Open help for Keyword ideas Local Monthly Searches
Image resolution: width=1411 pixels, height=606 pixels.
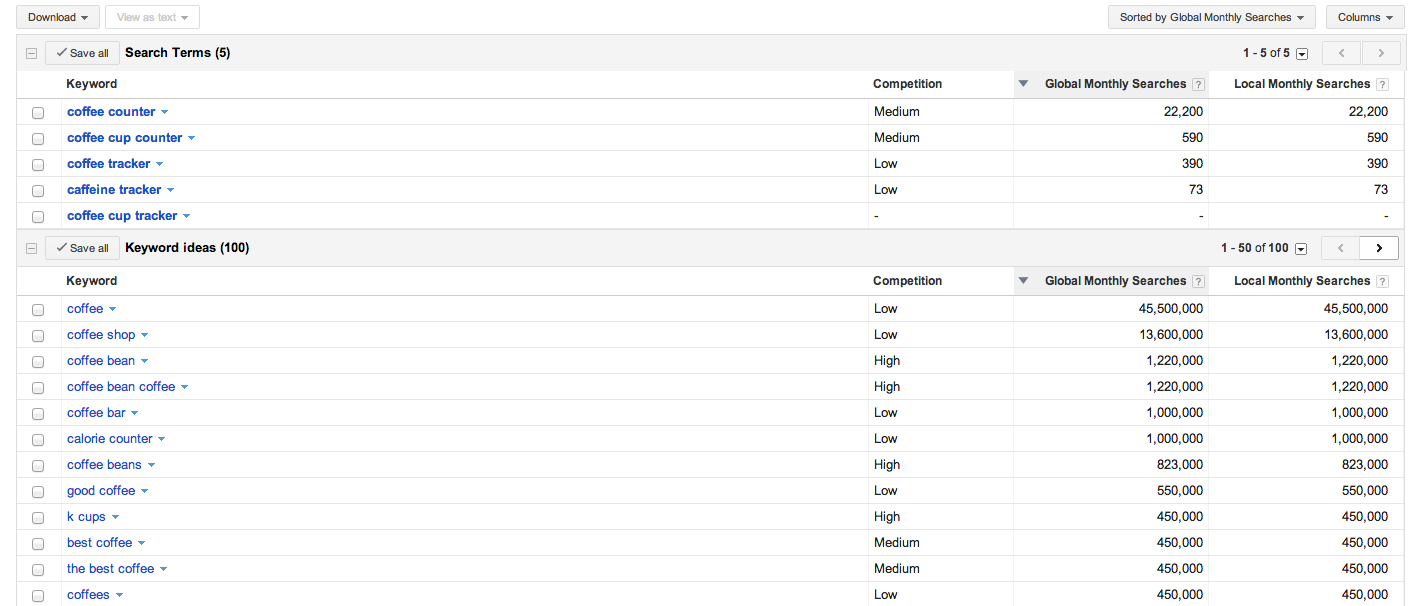click(x=1382, y=281)
